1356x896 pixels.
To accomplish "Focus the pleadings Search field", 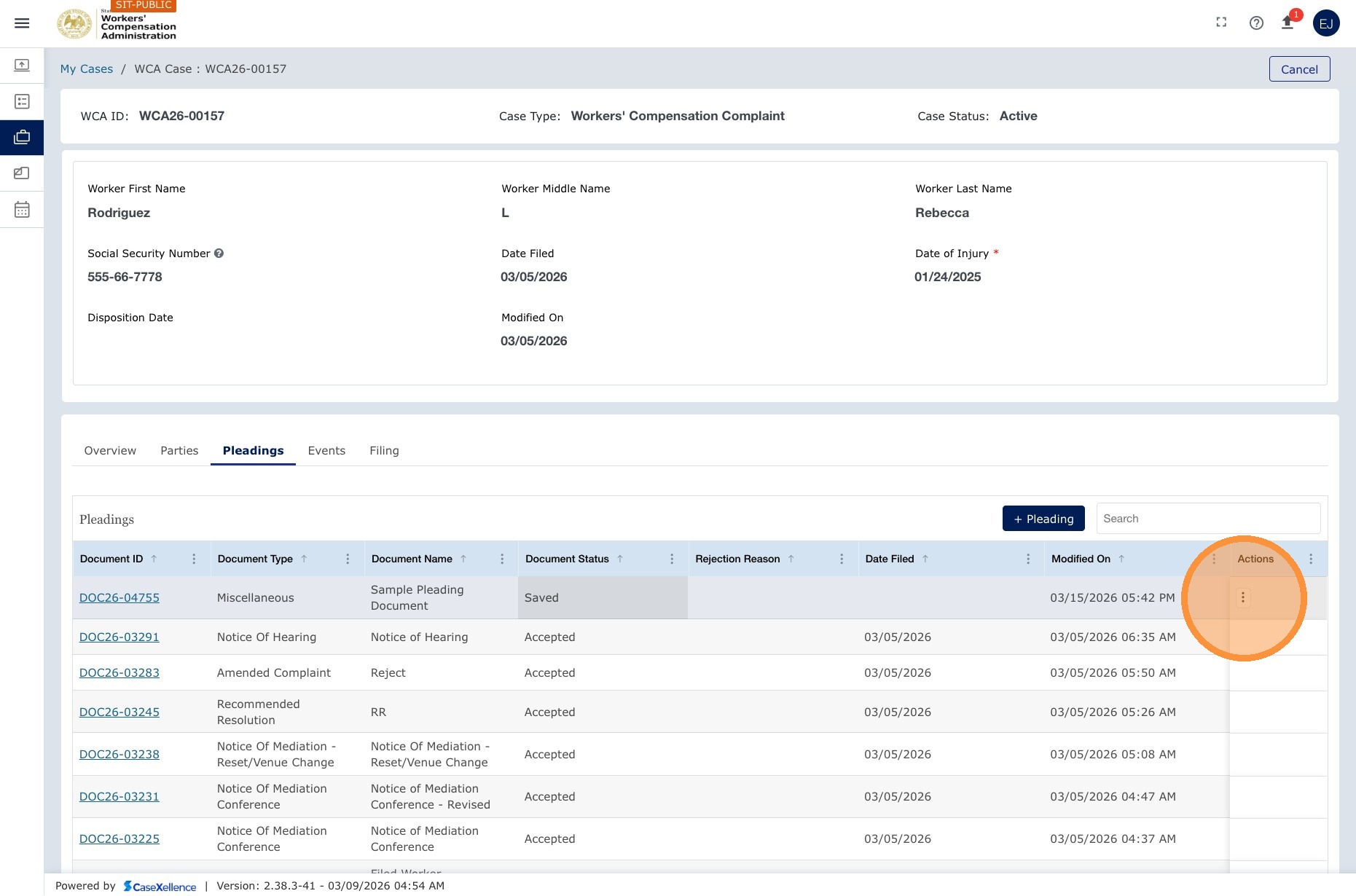I will click(x=1208, y=519).
